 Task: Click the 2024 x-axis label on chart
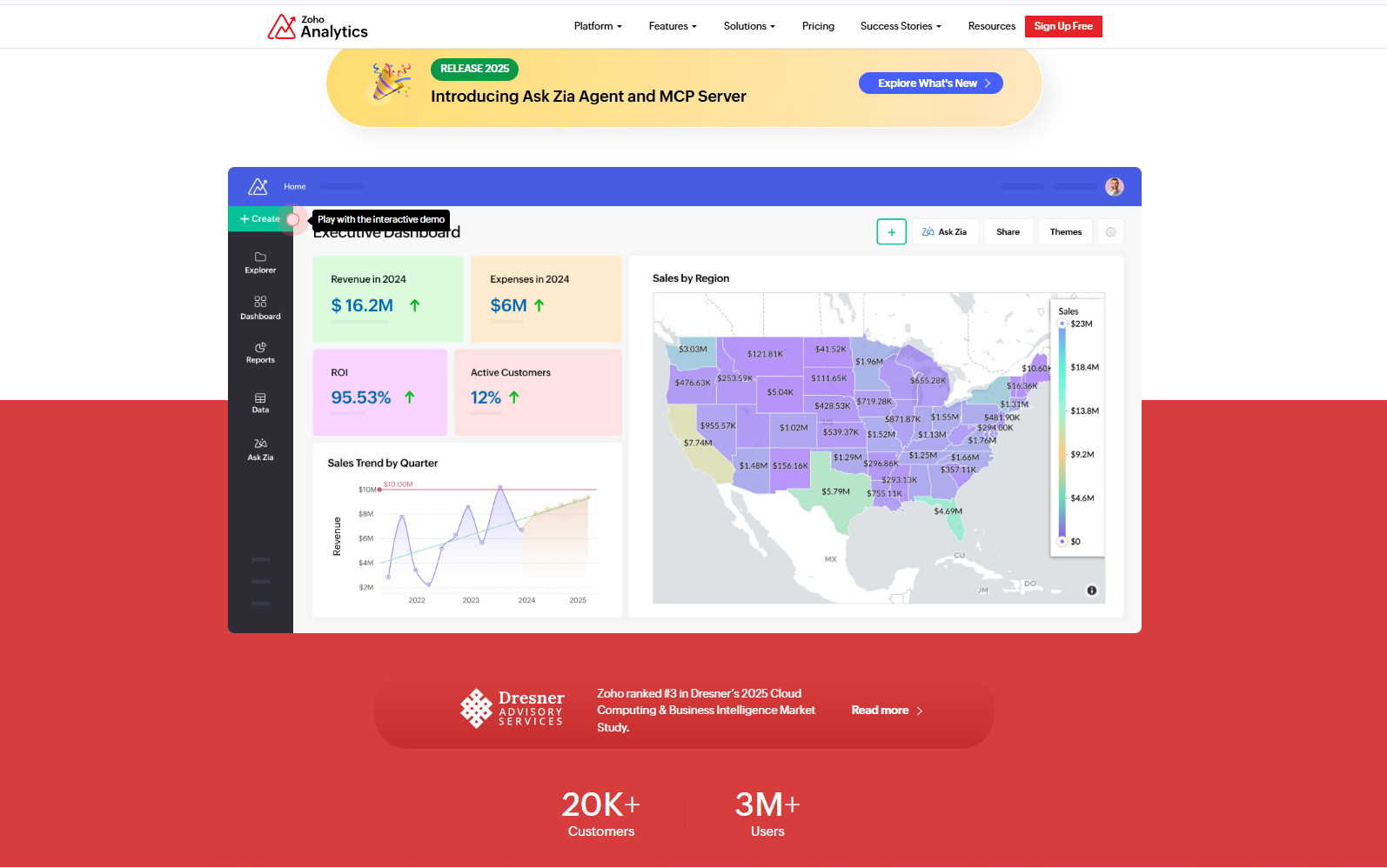tap(526, 600)
